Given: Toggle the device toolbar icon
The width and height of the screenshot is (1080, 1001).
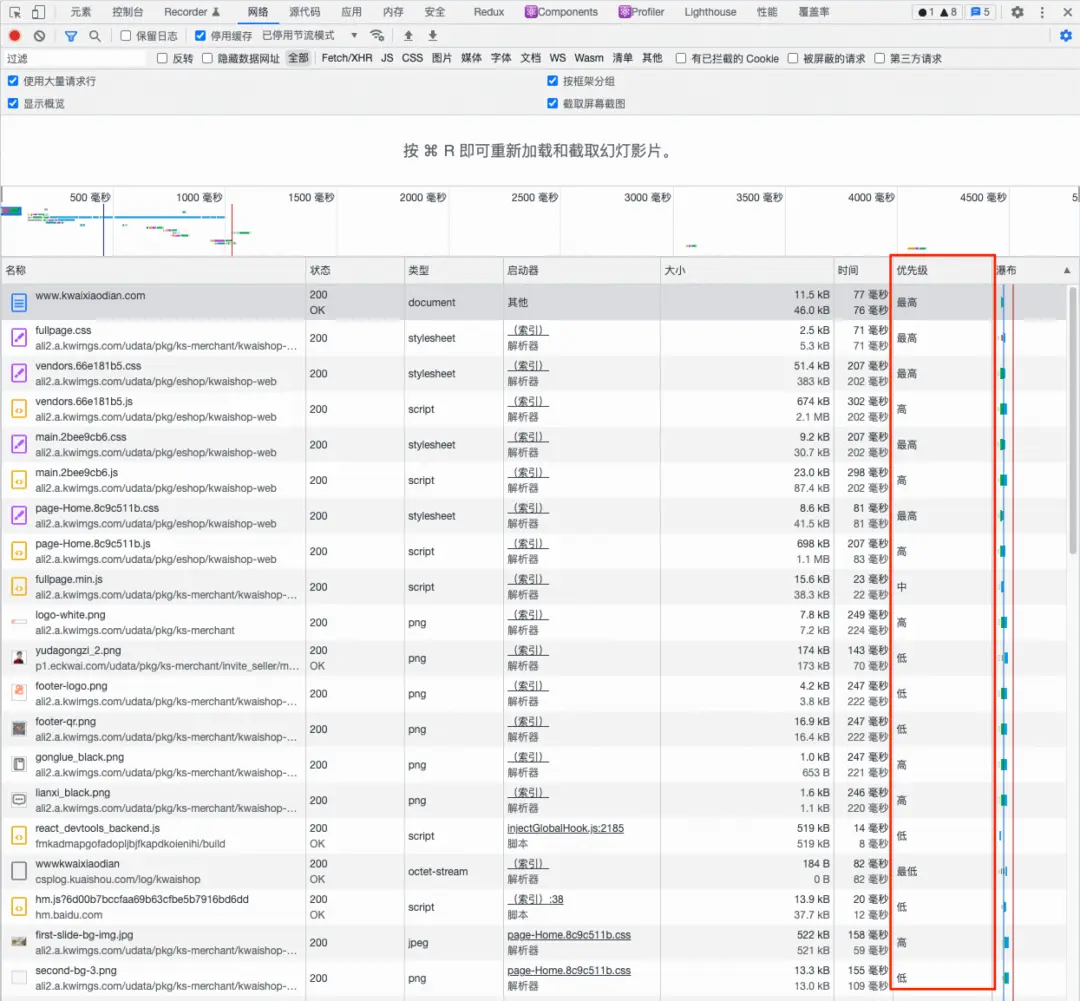Looking at the screenshot, I should 39,12.
